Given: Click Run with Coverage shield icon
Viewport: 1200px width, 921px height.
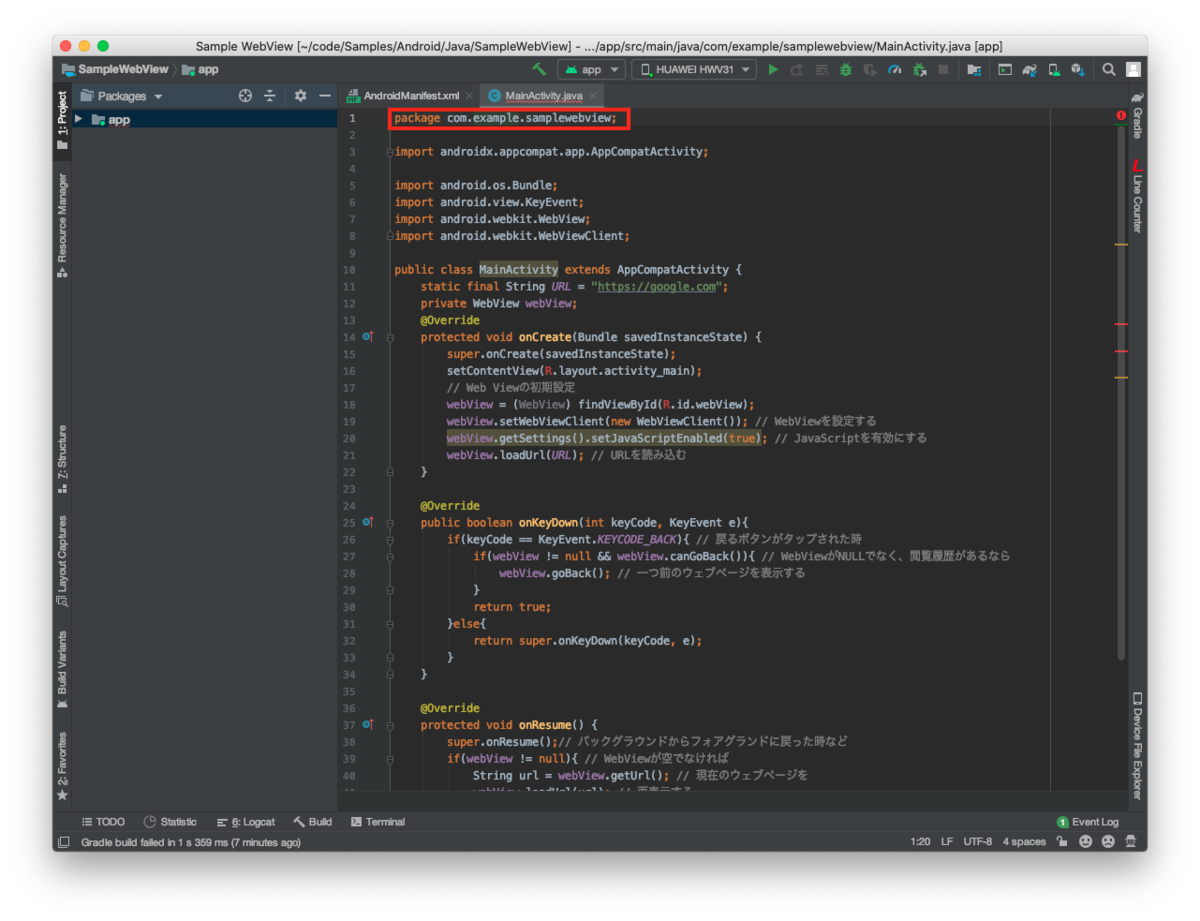Looking at the screenshot, I should pos(870,69).
